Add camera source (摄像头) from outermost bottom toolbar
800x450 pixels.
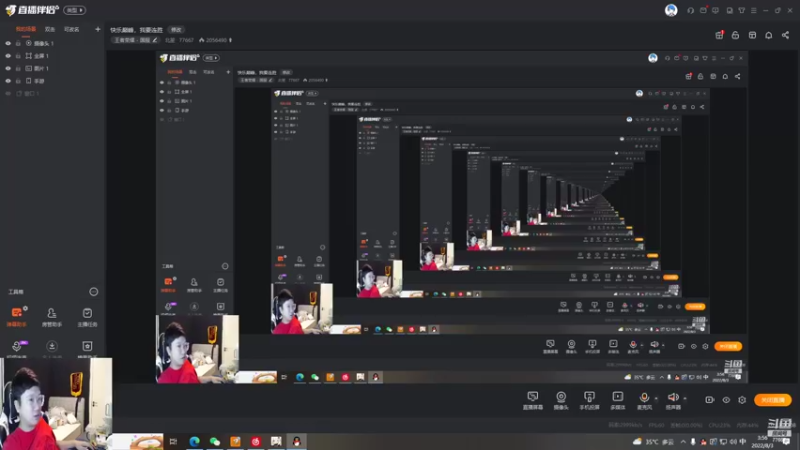point(561,400)
